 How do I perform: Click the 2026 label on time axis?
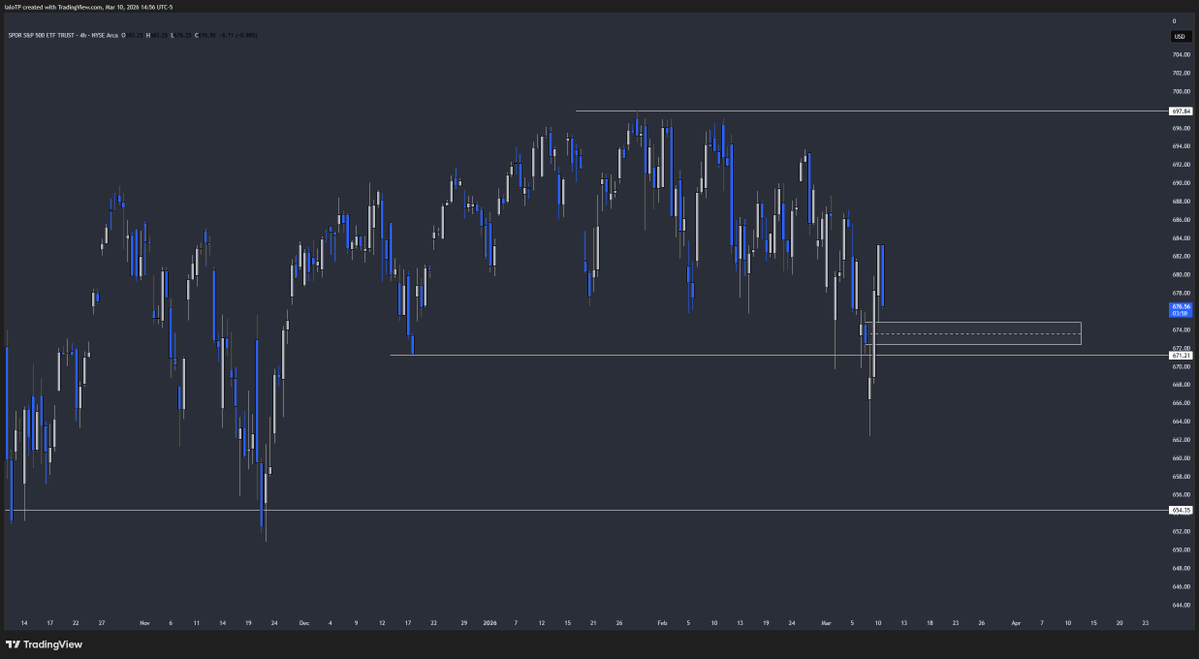[x=489, y=623]
